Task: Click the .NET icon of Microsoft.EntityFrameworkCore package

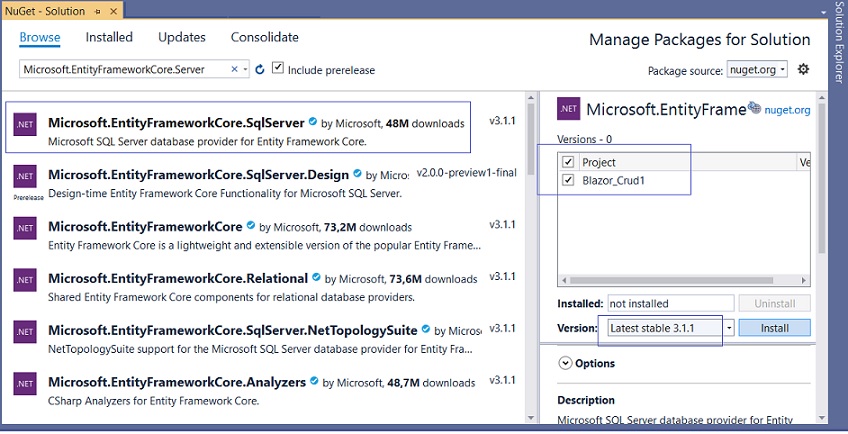Action: (x=25, y=228)
